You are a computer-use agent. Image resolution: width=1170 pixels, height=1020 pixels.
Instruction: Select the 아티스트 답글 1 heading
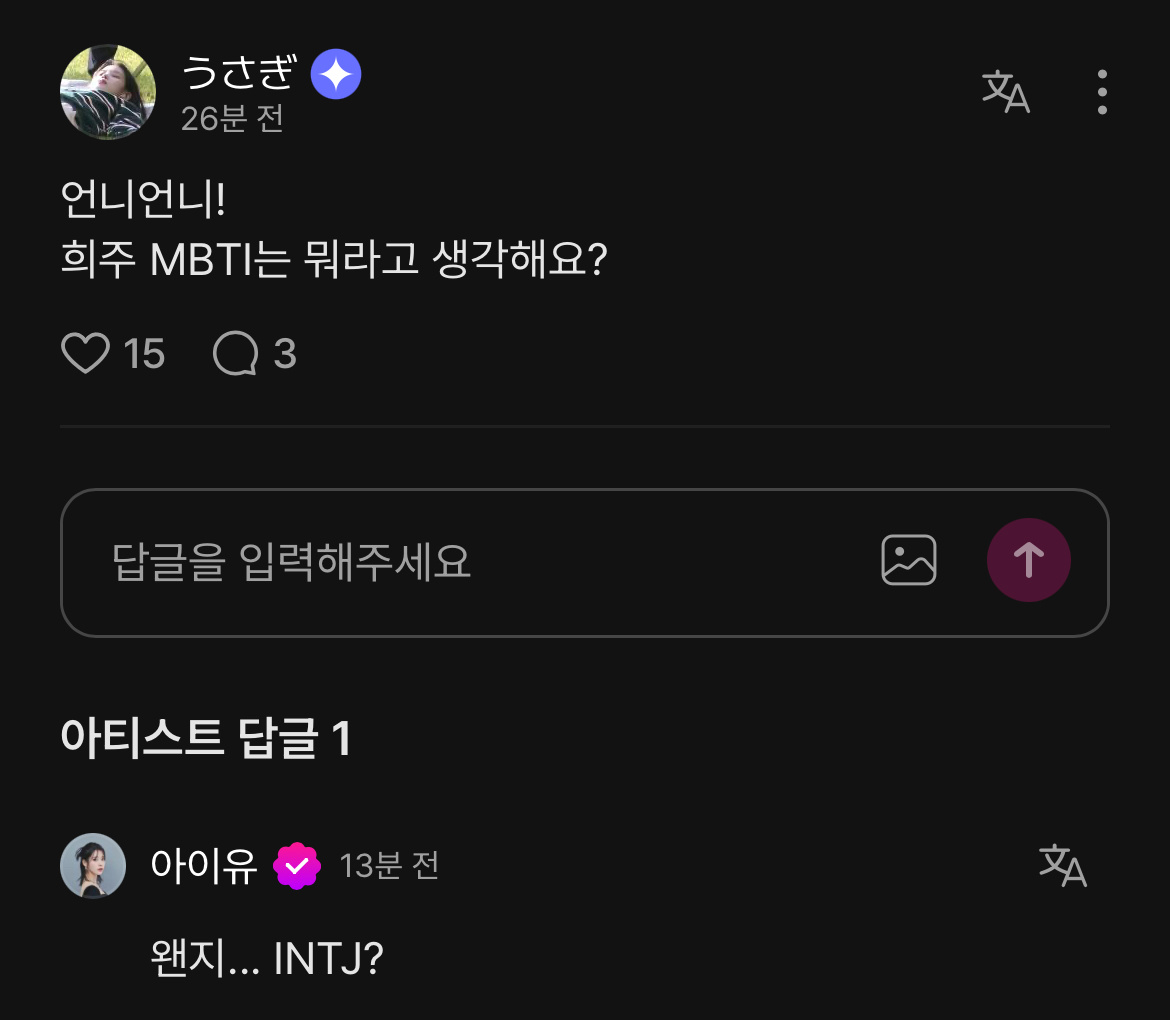206,739
